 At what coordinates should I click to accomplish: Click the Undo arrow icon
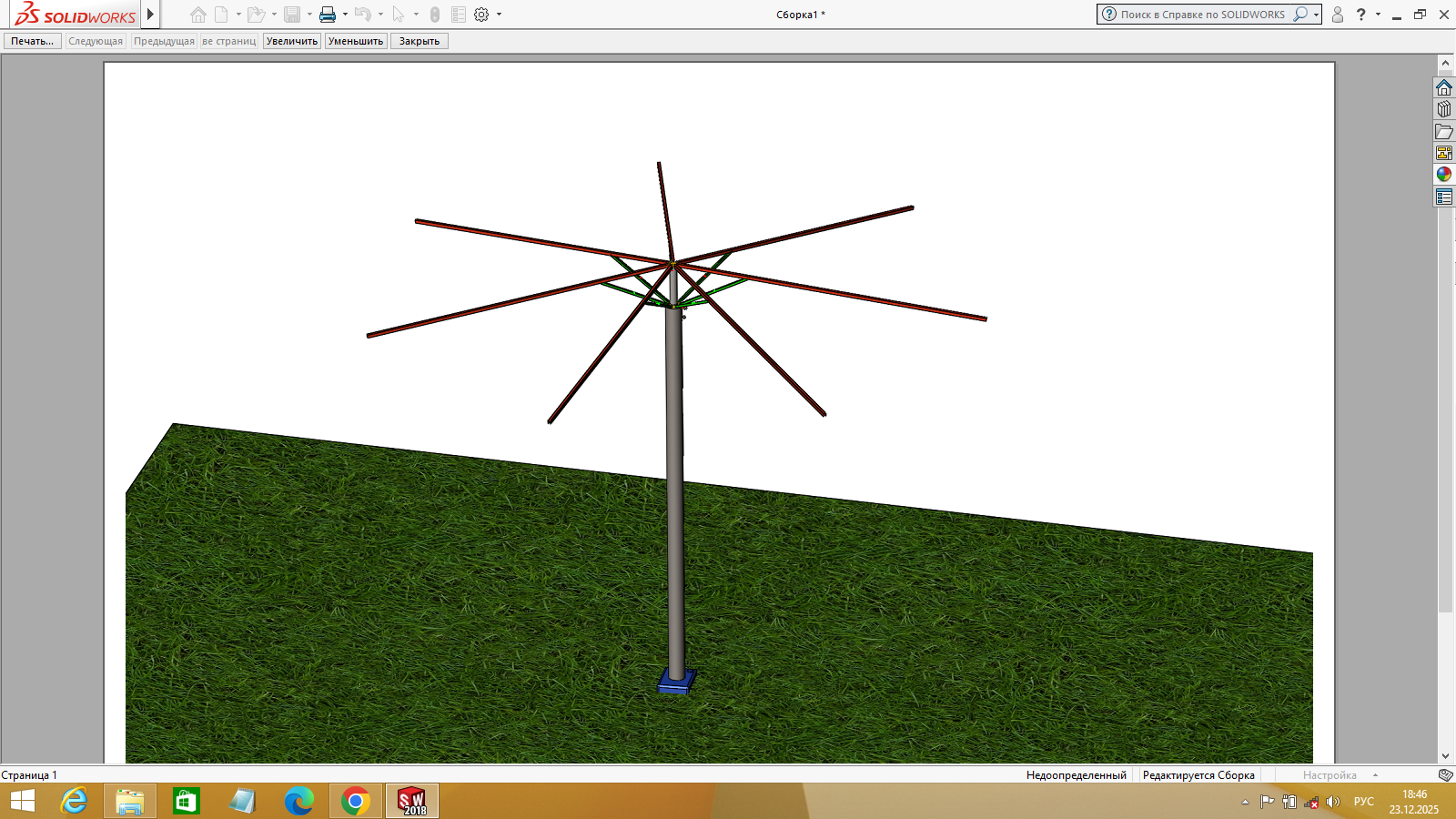pos(363,15)
